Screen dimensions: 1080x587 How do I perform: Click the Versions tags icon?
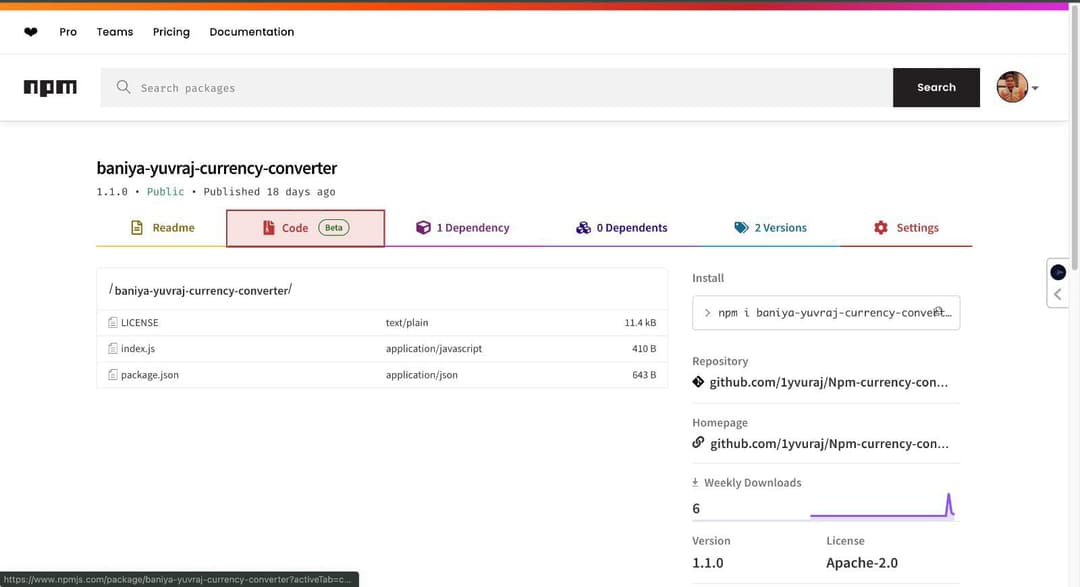pos(741,227)
